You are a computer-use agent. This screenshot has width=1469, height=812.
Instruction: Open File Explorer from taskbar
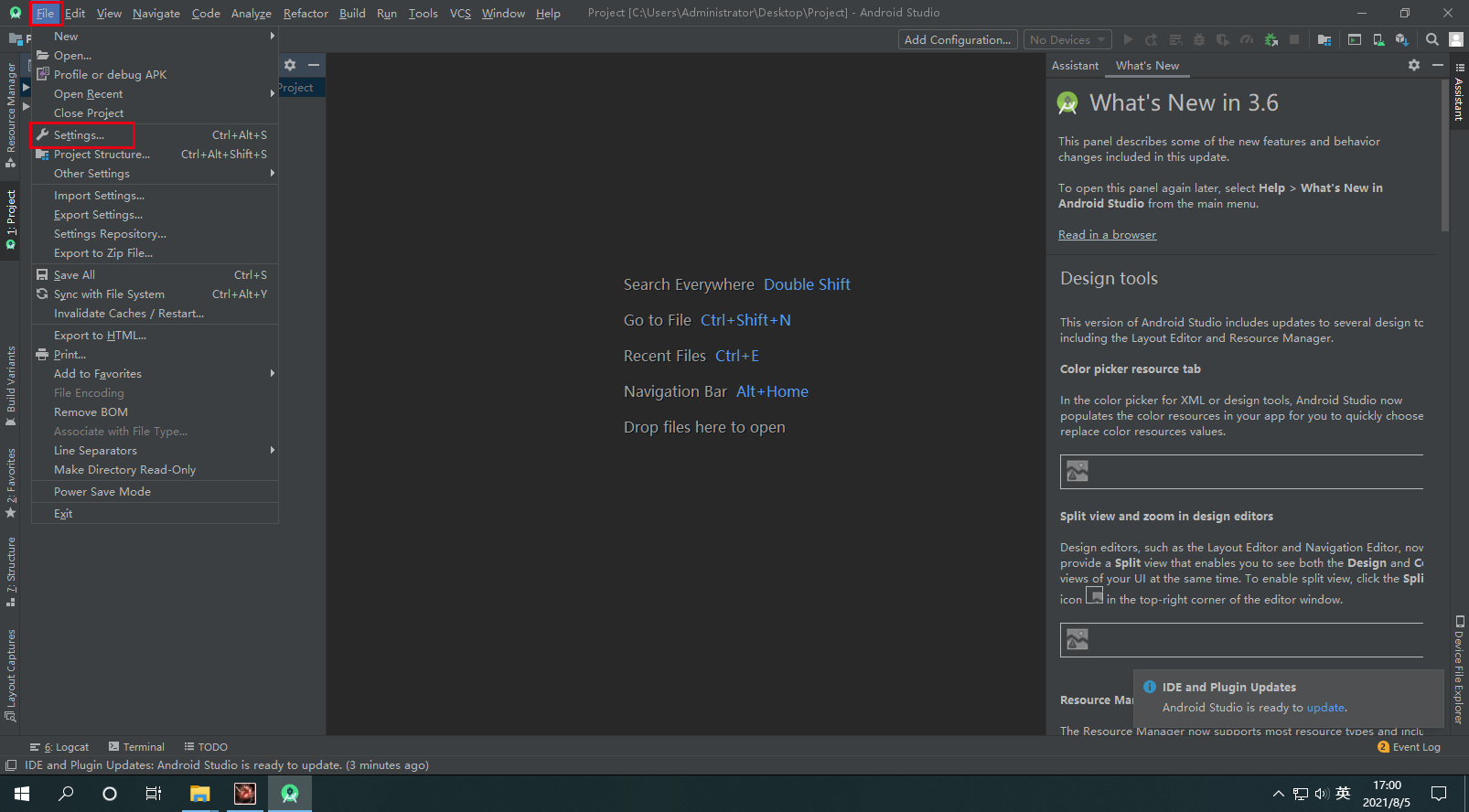point(200,794)
